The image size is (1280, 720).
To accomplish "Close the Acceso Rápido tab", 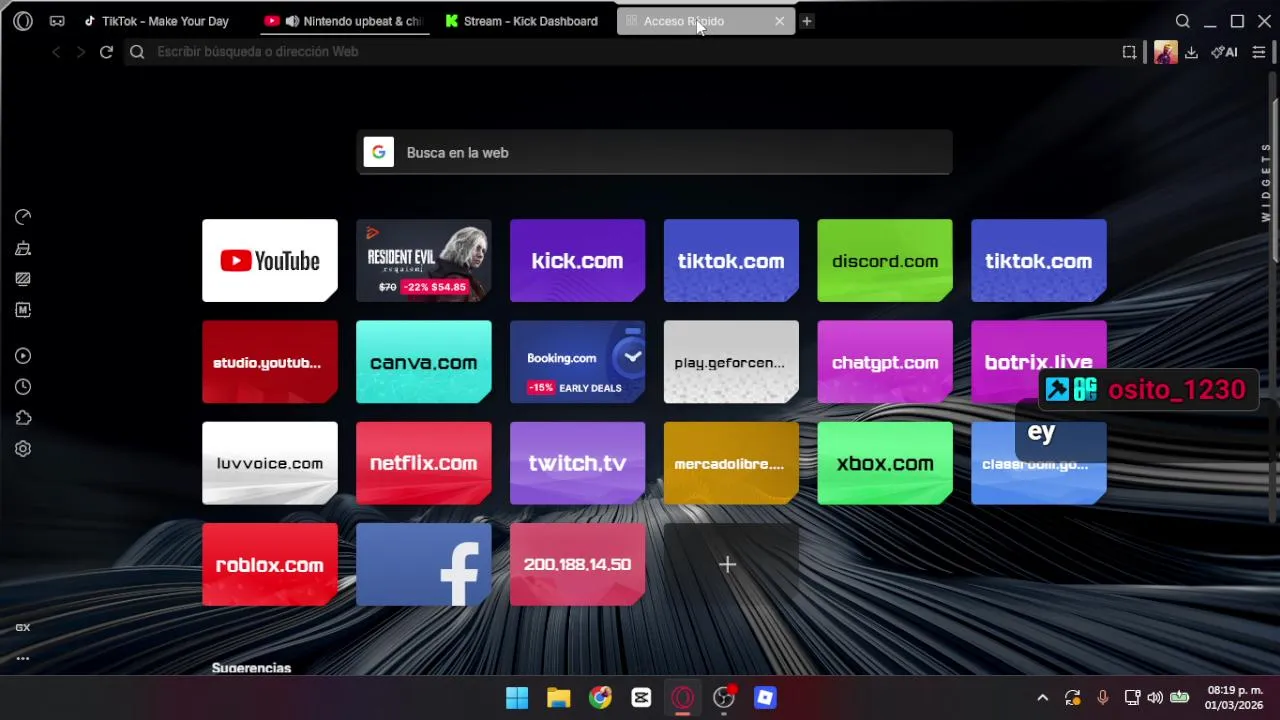I will [780, 21].
